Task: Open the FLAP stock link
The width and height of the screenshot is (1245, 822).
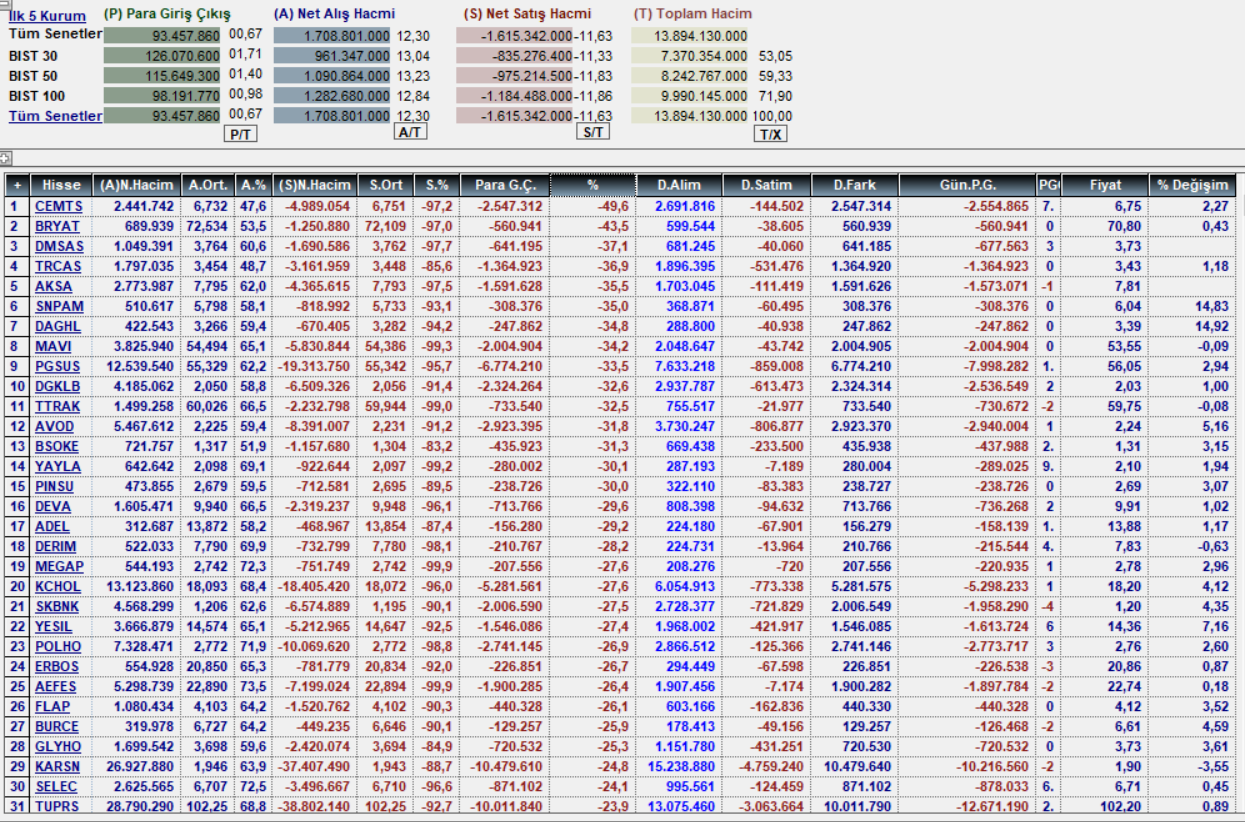Action: click(x=52, y=706)
